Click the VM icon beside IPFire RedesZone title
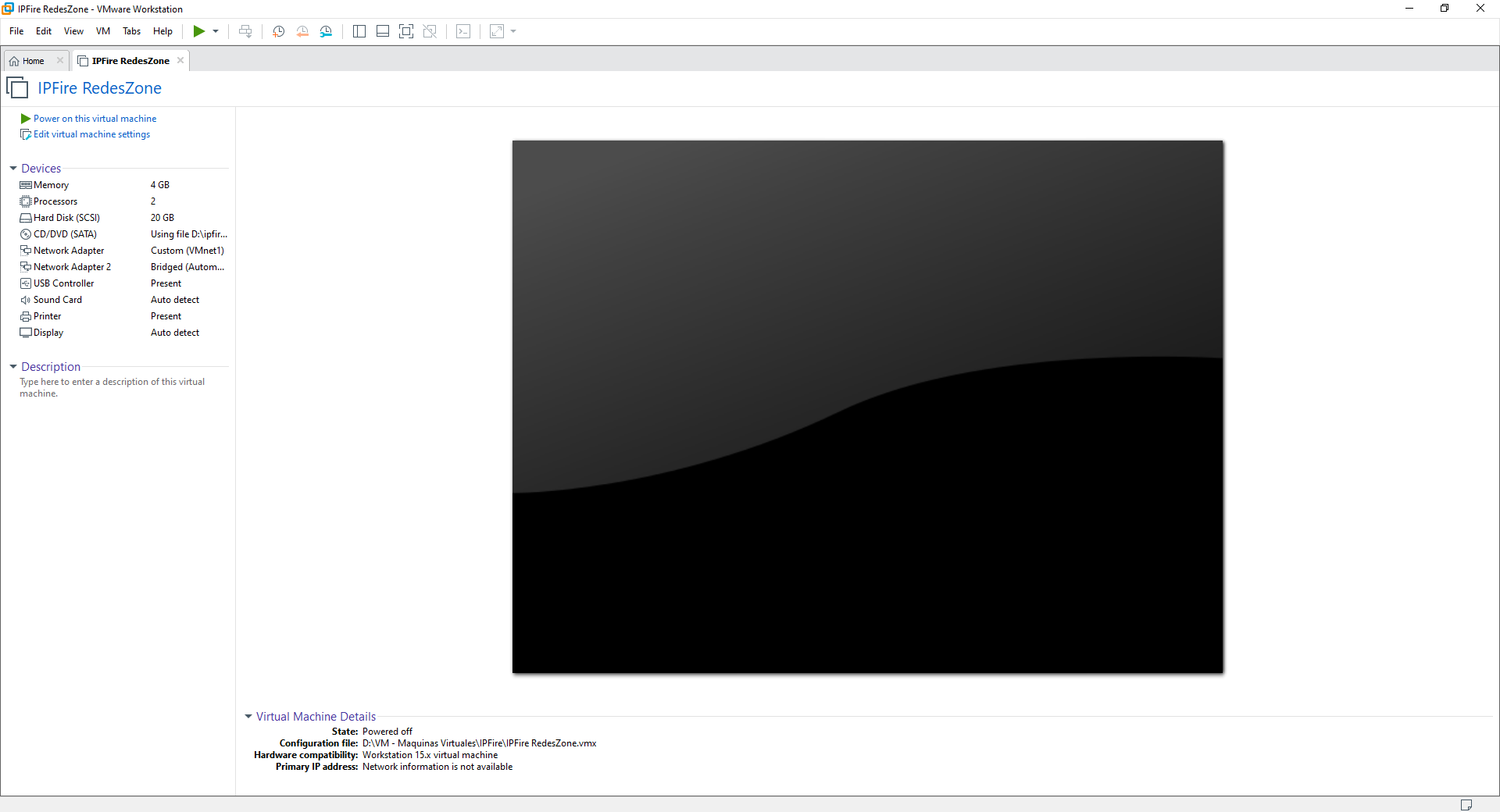The image size is (1500, 812). (17, 87)
